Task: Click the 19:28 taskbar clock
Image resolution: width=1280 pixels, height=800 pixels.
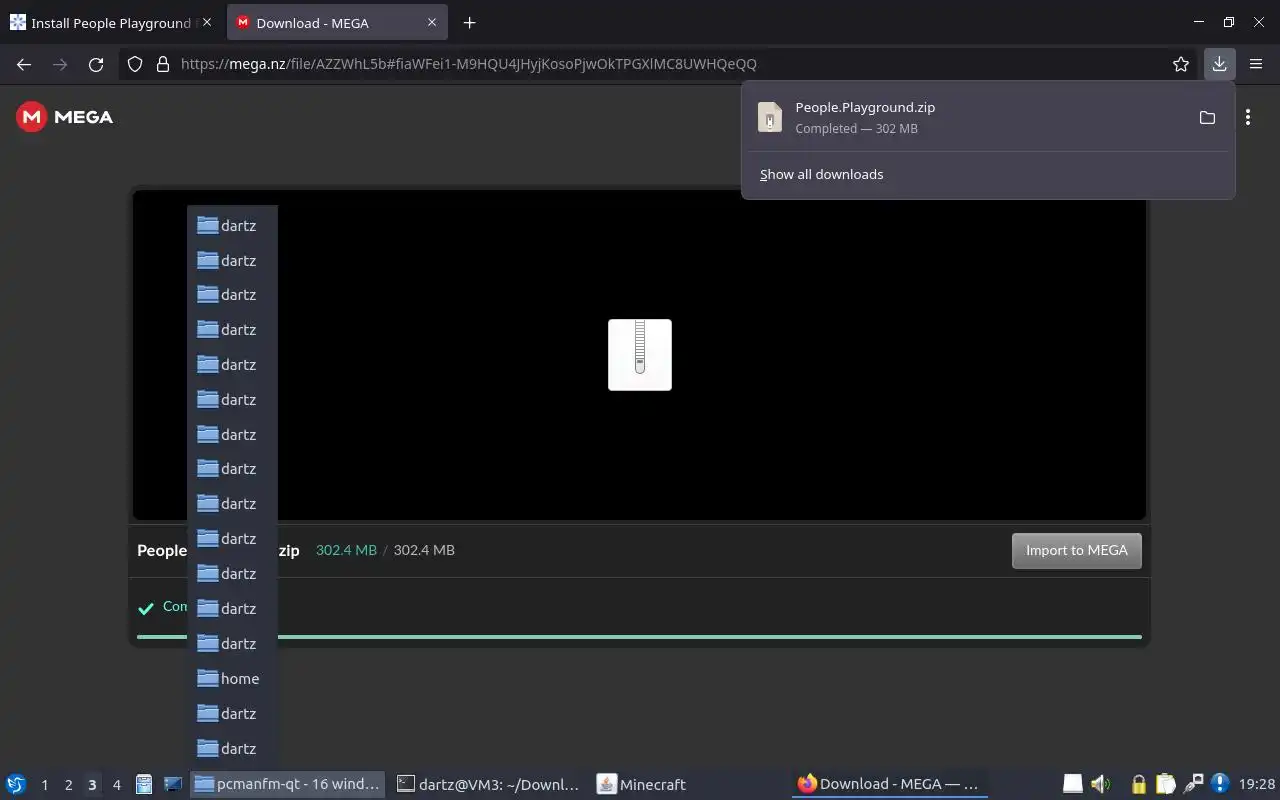Action: (1257, 784)
